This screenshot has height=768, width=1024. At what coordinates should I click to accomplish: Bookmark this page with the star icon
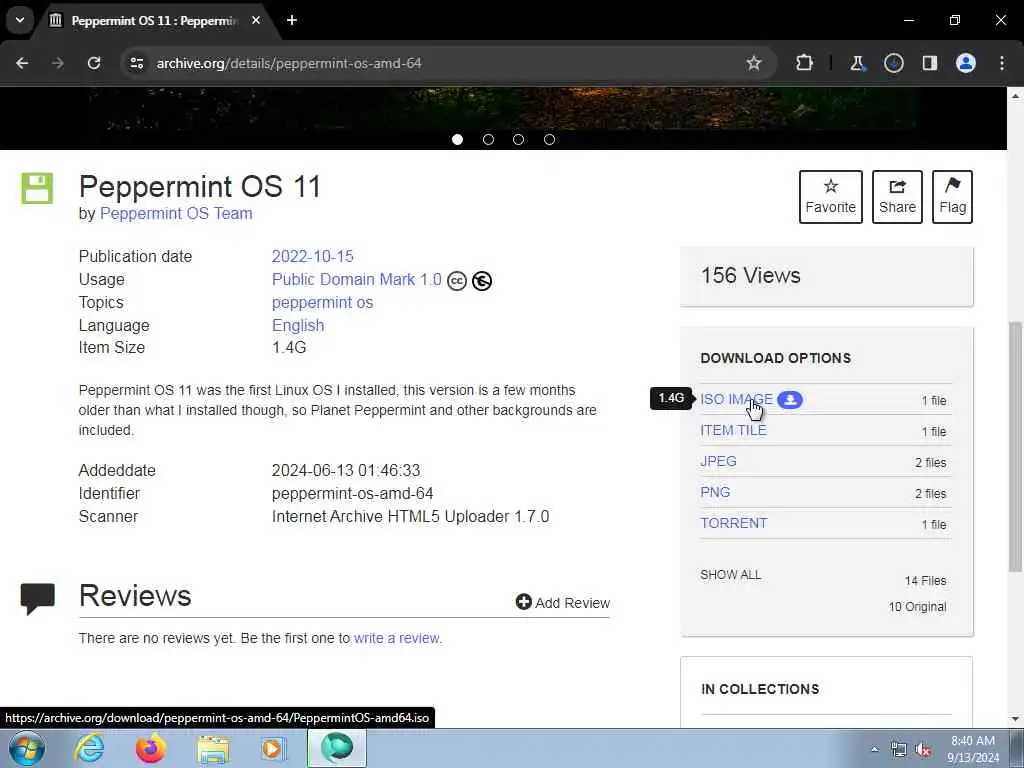(x=754, y=63)
